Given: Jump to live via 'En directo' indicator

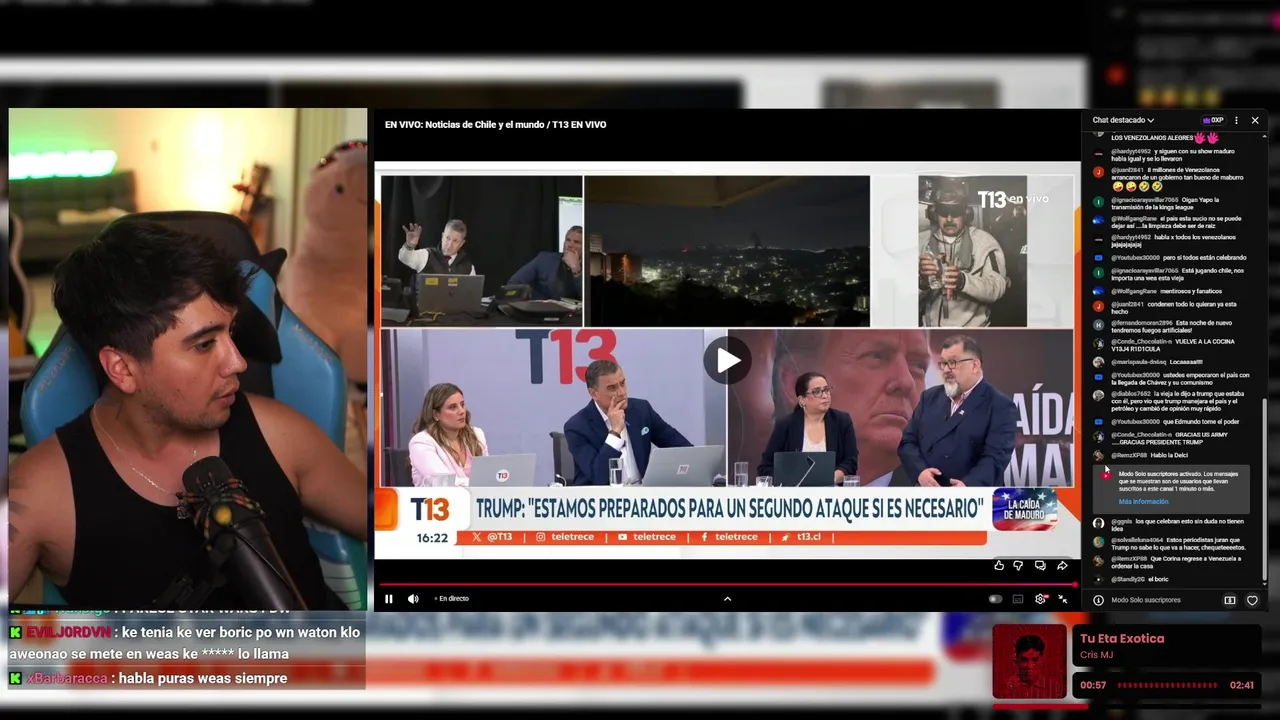Looking at the screenshot, I should coord(452,599).
